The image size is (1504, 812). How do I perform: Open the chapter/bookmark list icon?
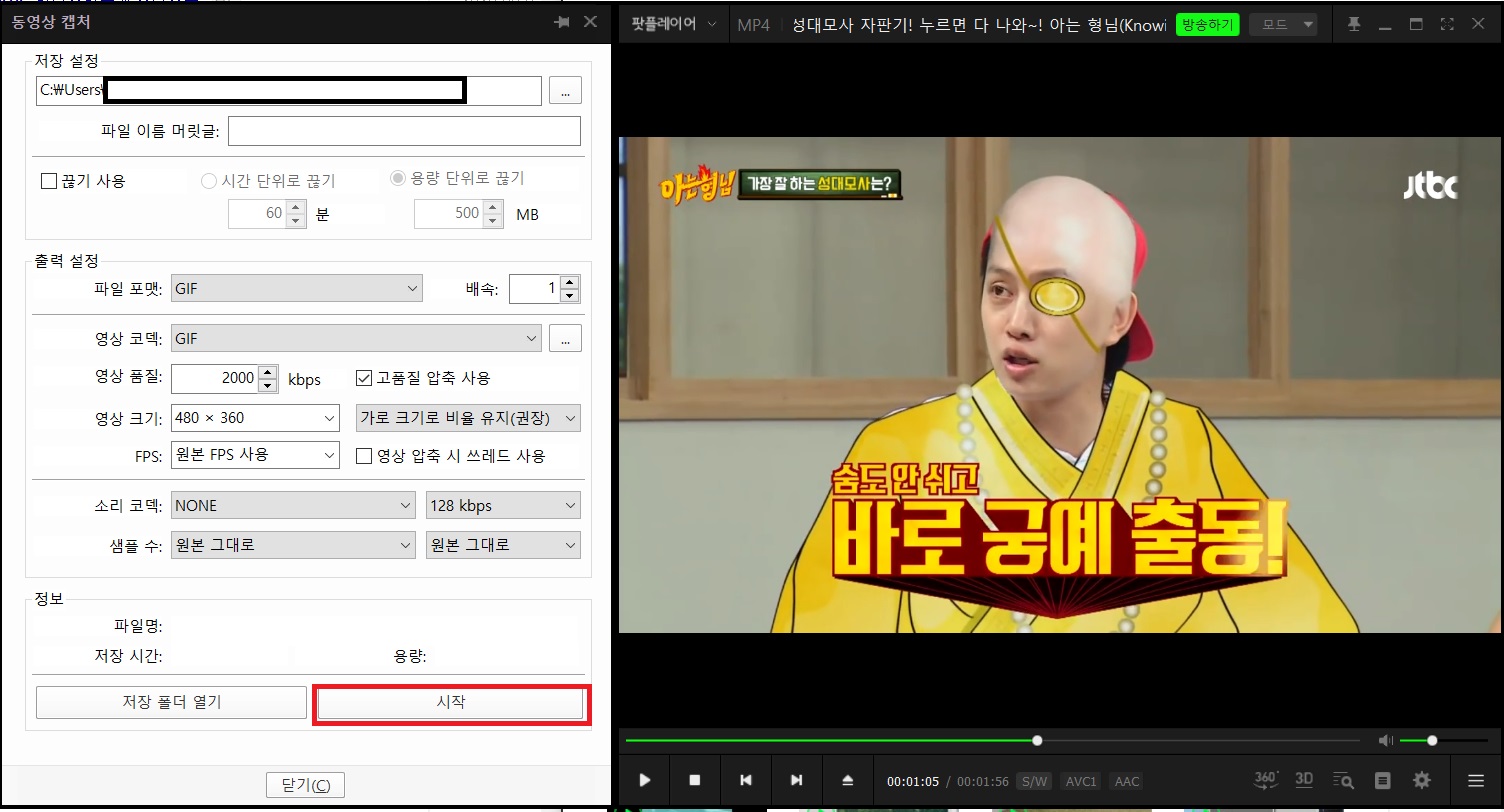[x=1383, y=781]
